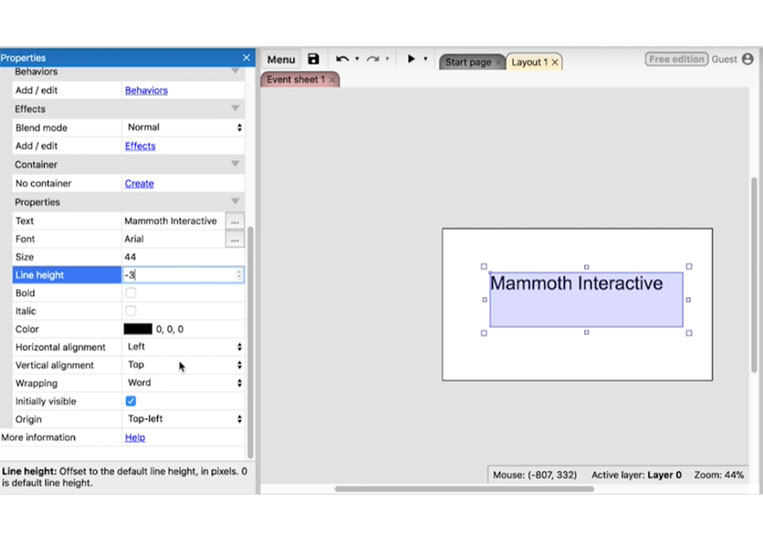Click the top-left resize handle of text object

pos(484,266)
